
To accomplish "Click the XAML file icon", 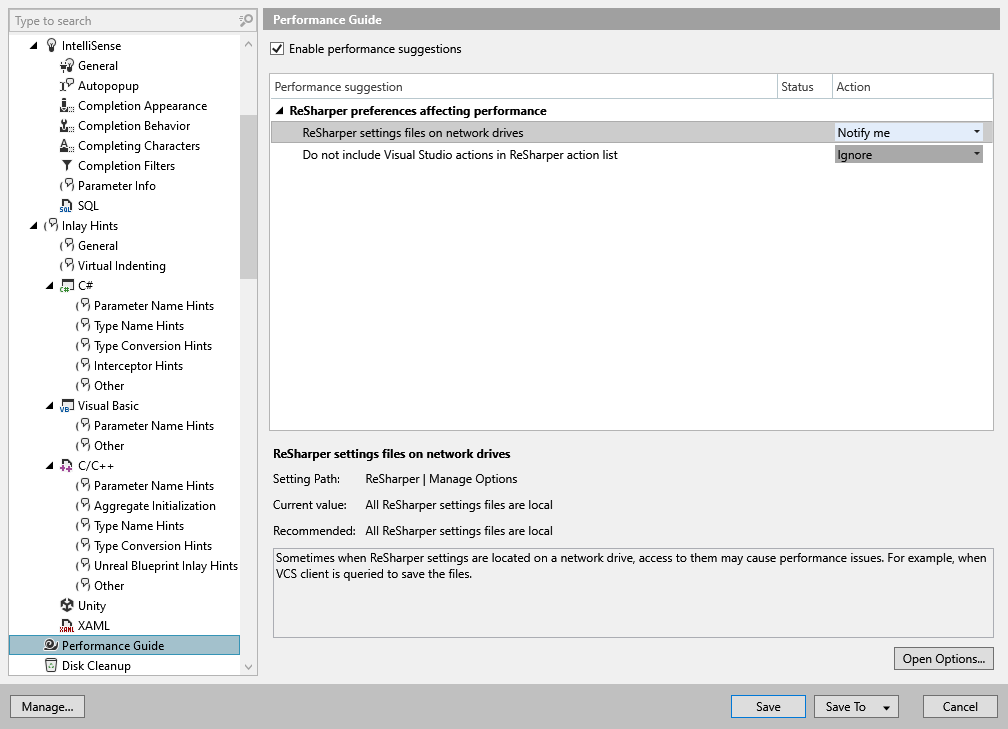I will [x=67, y=625].
